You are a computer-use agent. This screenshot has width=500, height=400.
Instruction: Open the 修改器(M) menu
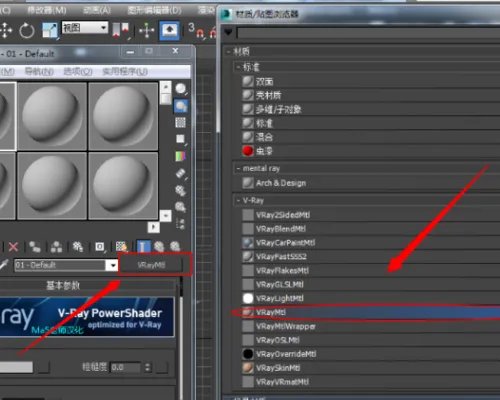(x=47, y=10)
